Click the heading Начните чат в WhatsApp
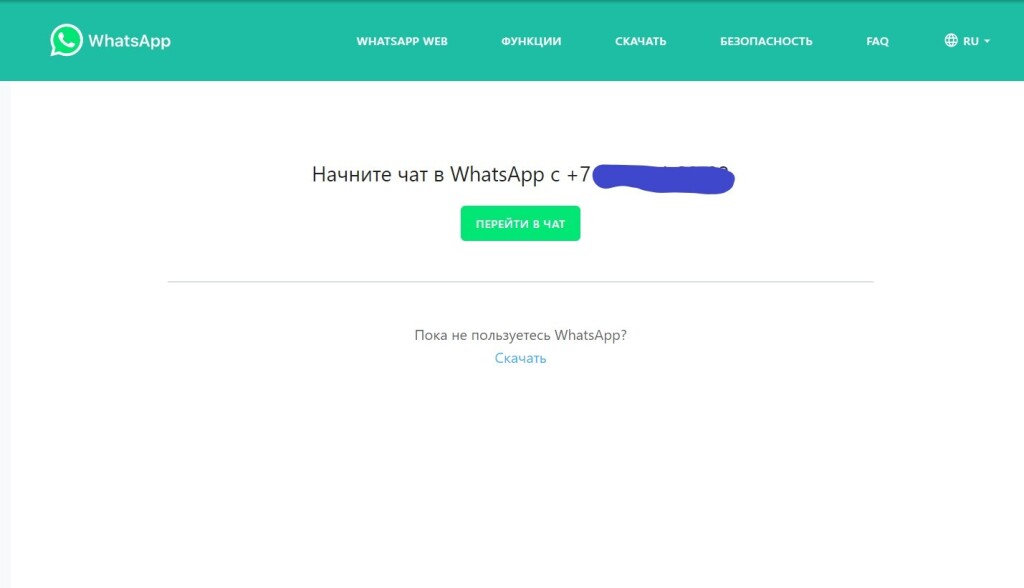Viewport: 1024px width, 588px height. click(428, 174)
